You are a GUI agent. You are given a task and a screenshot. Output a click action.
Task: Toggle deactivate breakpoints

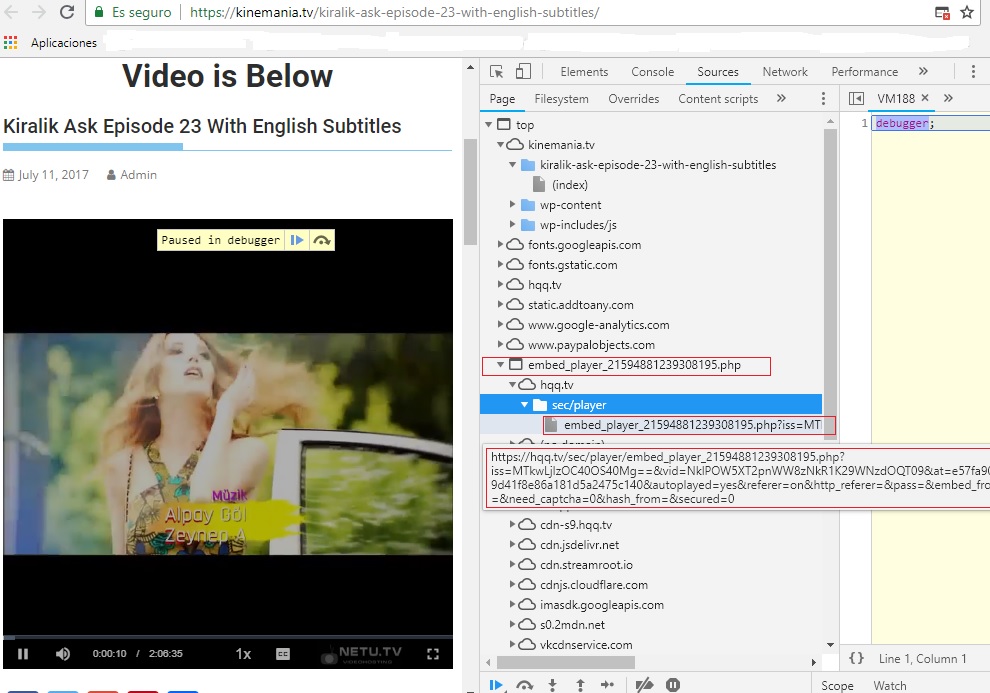[x=645, y=685]
